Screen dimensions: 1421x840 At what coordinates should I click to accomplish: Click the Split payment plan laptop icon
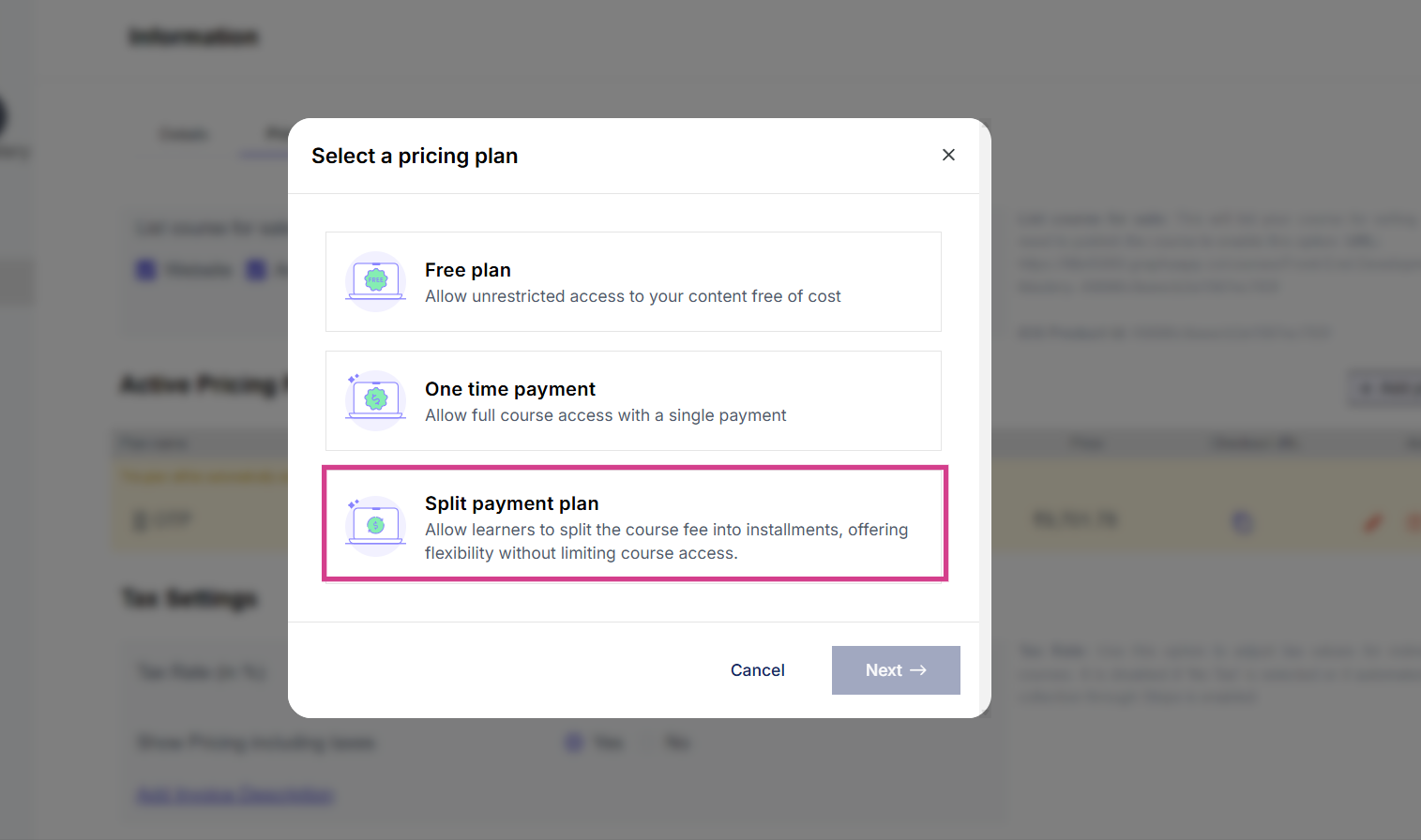pyautogui.click(x=375, y=525)
